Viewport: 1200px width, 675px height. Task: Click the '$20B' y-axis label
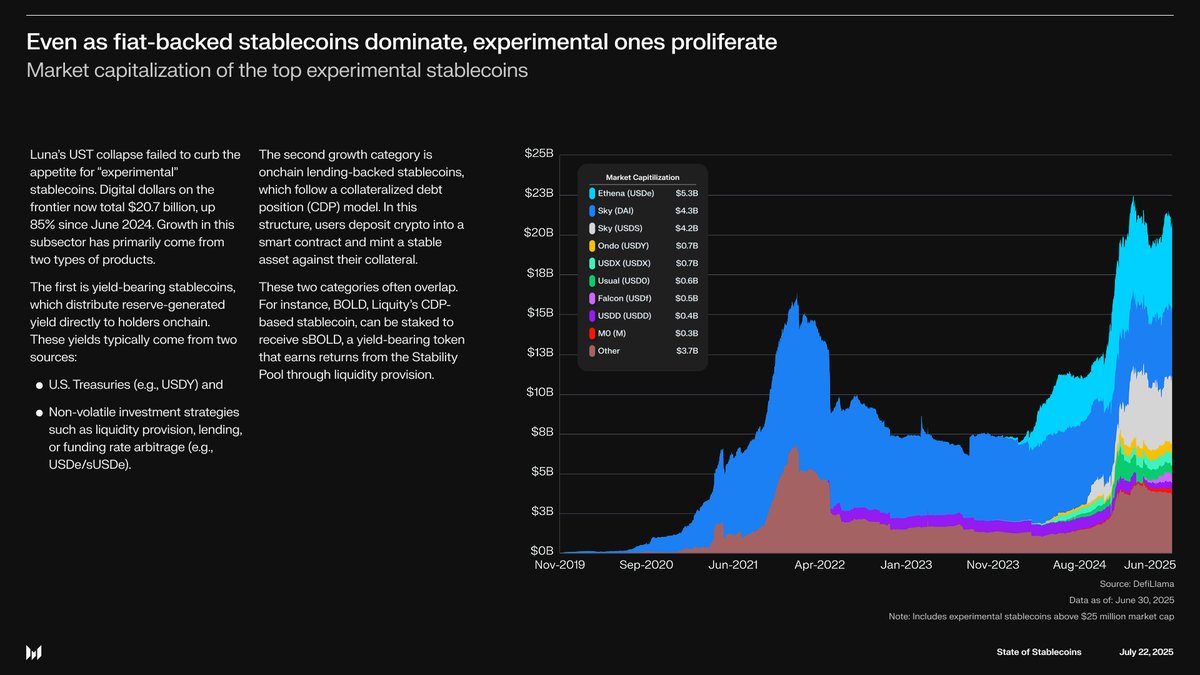538,233
